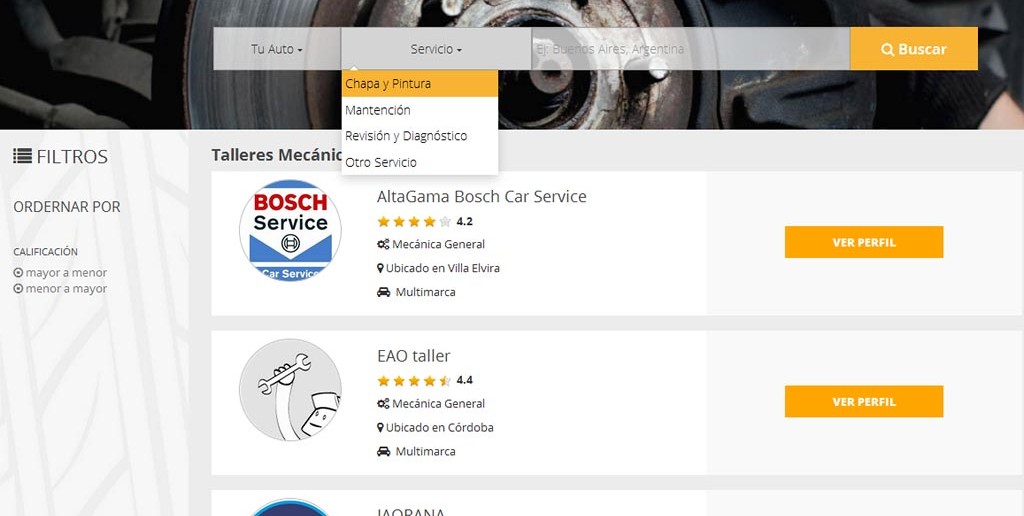
Task: Click the AltaGama gears Mecánica General icon
Action: (382, 244)
